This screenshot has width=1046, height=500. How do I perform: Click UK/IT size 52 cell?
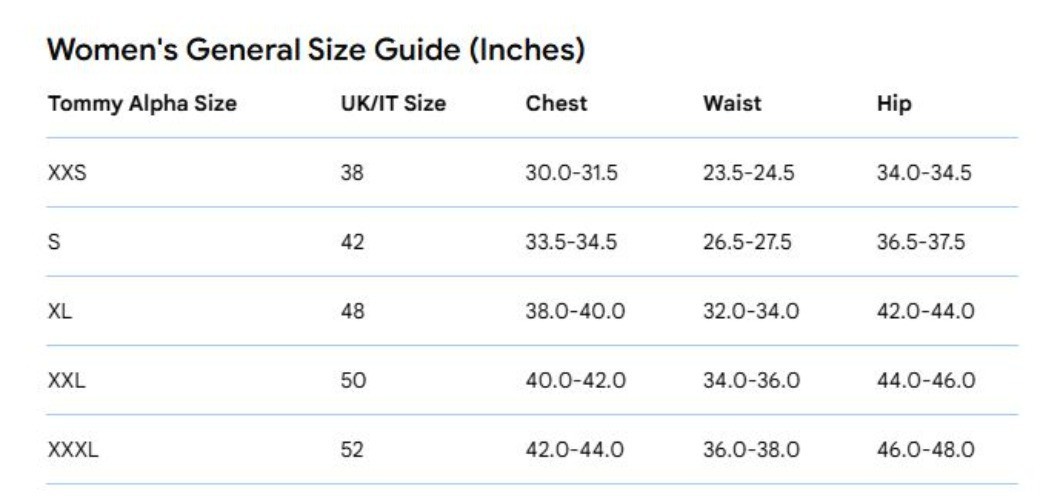[353, 450]
